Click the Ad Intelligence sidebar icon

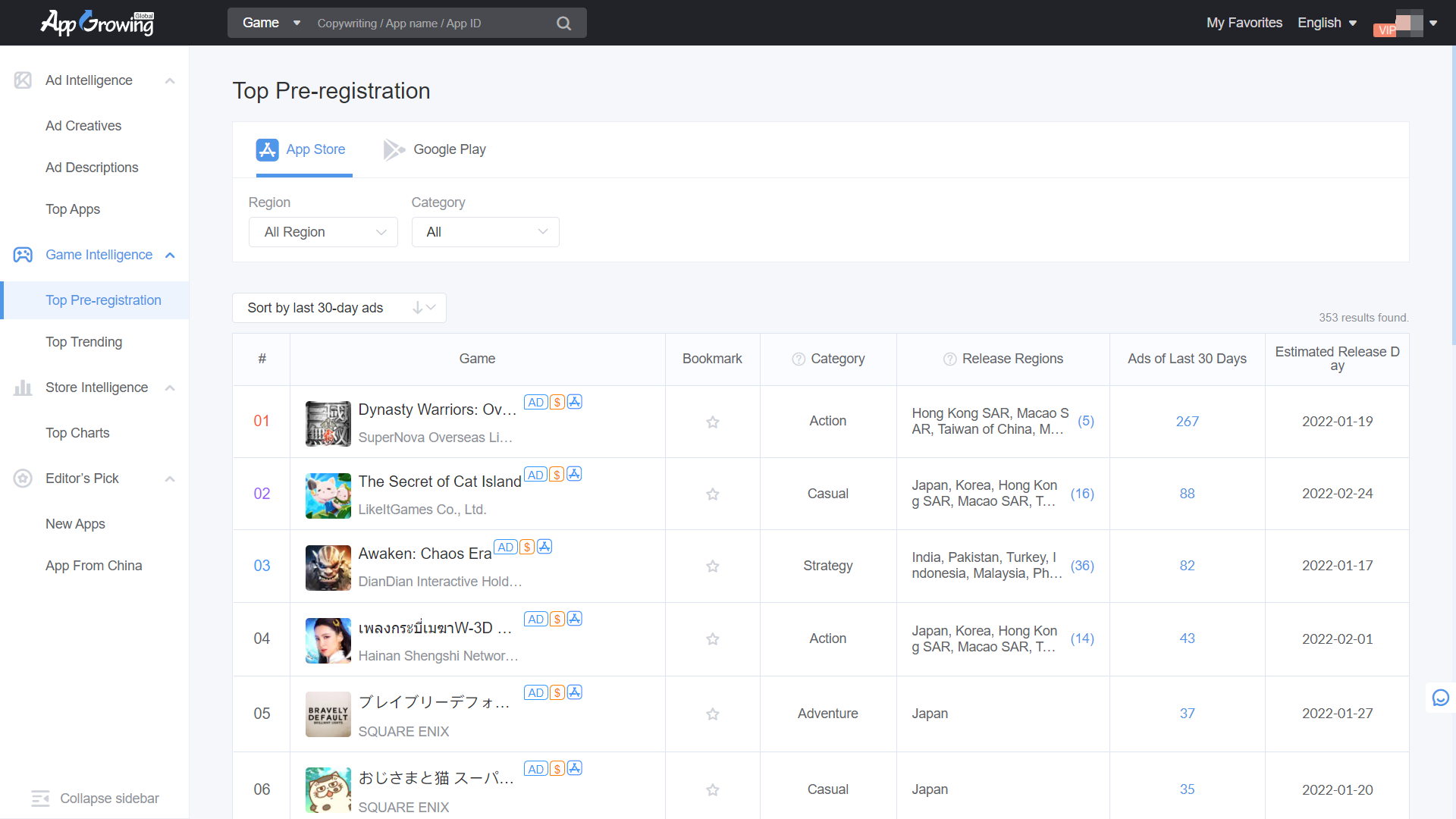point(23,80)
